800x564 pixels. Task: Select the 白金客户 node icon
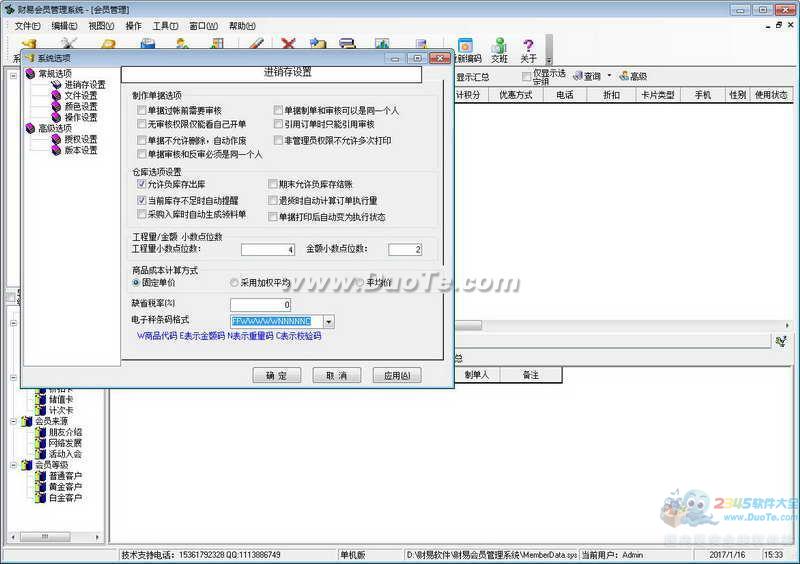pyautogui.click(x=41, y=498)
